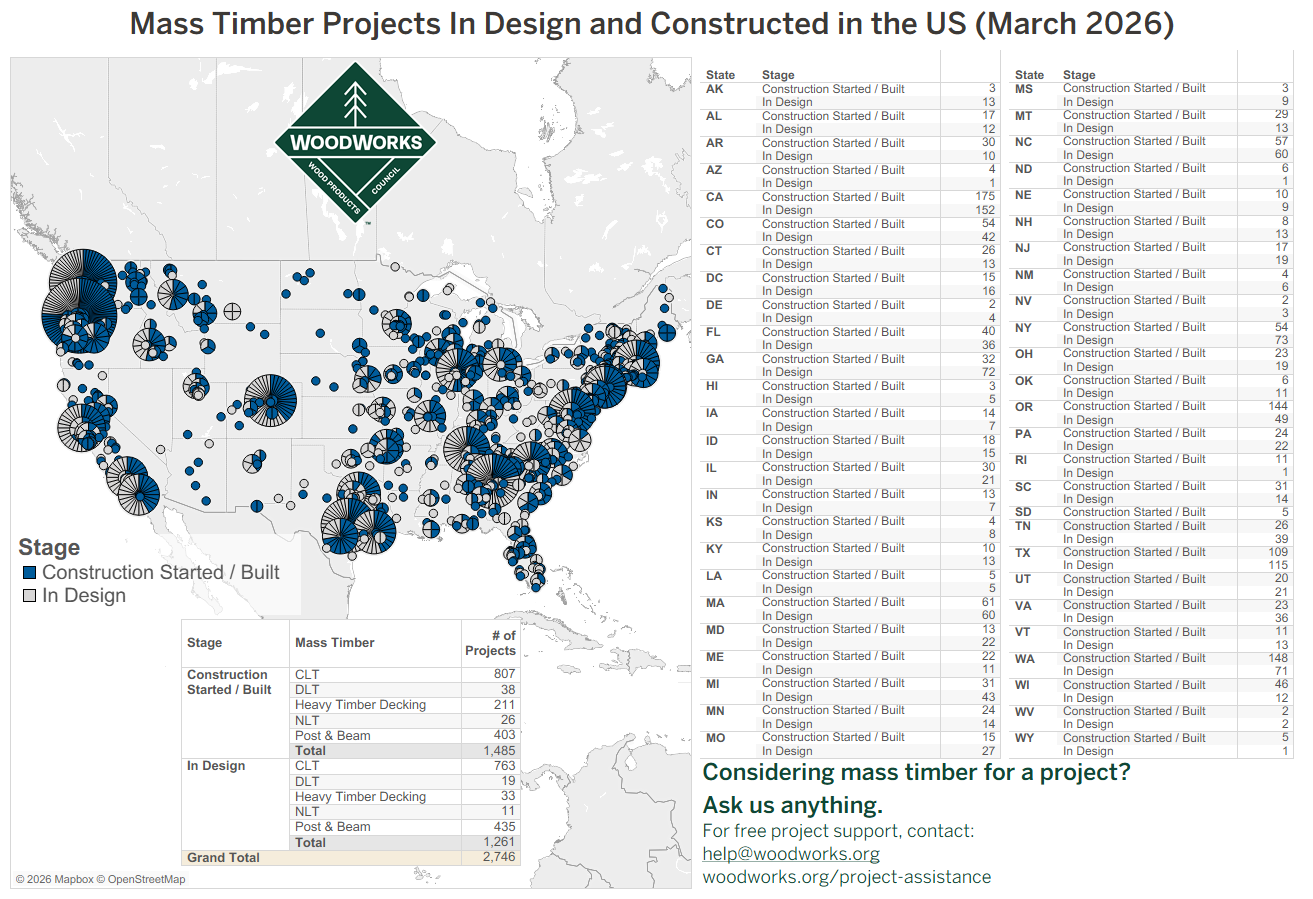Open the help@woodworks.org email link
This screenshot has width=1313, height=899.
point(791,854)
